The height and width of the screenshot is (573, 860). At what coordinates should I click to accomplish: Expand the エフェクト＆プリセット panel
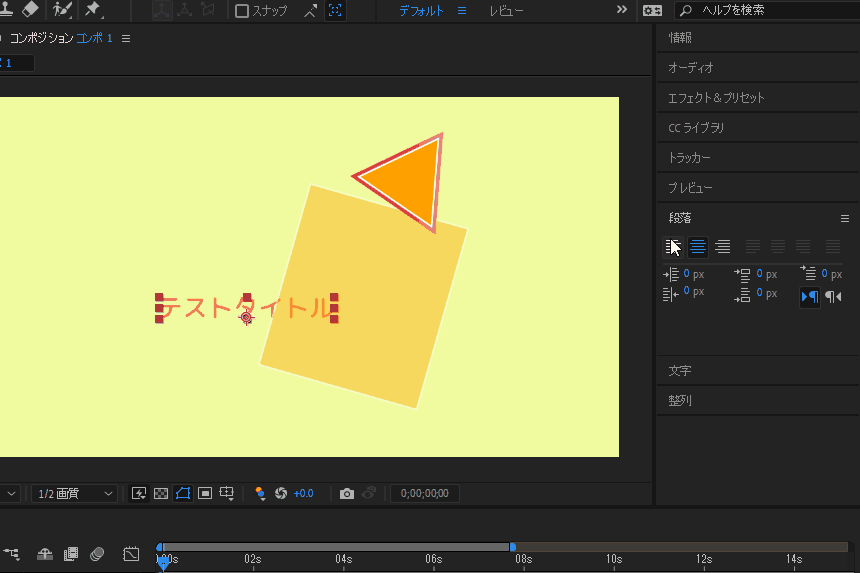point(716,98)
